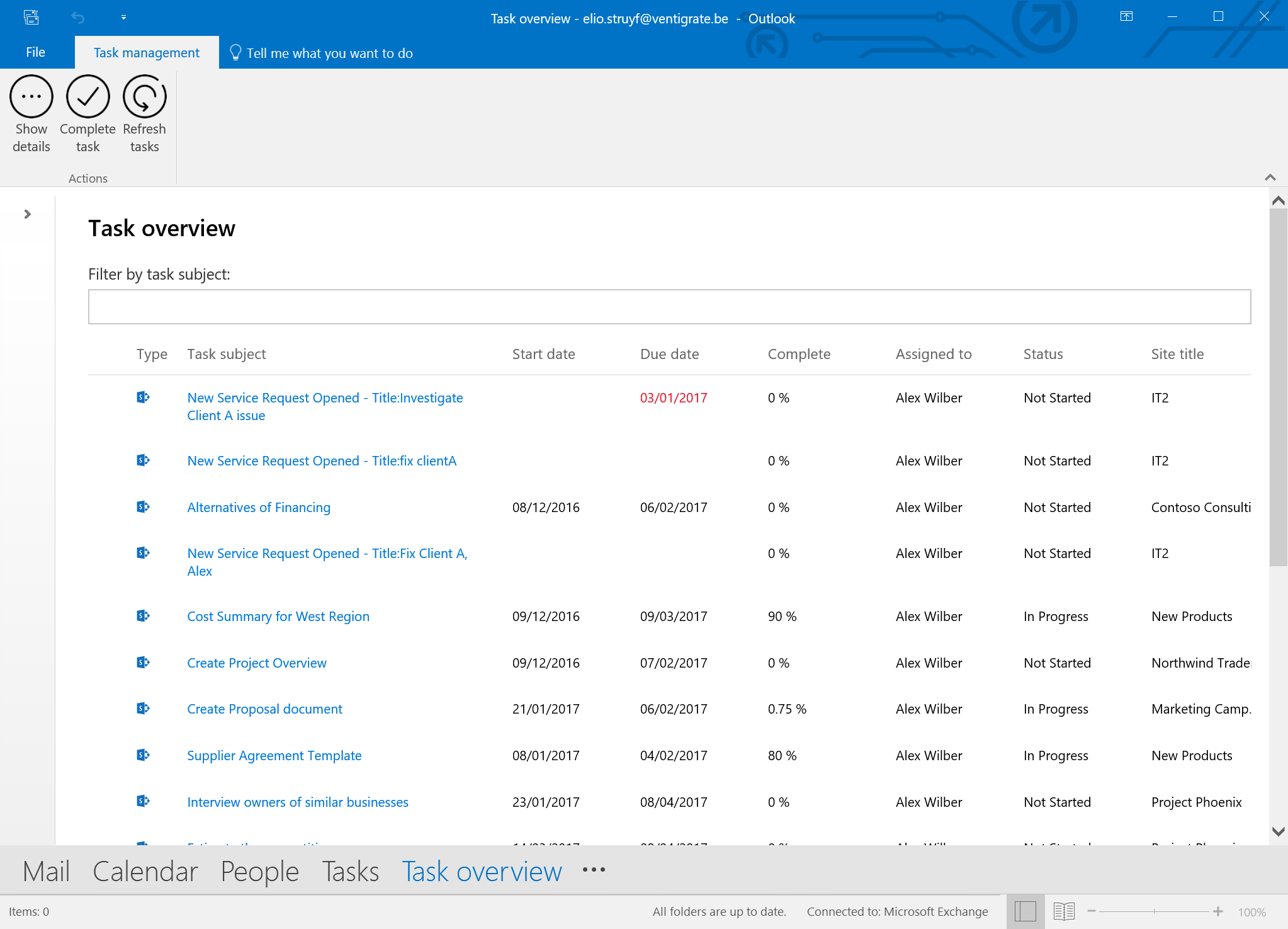Click the Show details ribbon icon
The image size is (1288, 929).
(31, 97)
